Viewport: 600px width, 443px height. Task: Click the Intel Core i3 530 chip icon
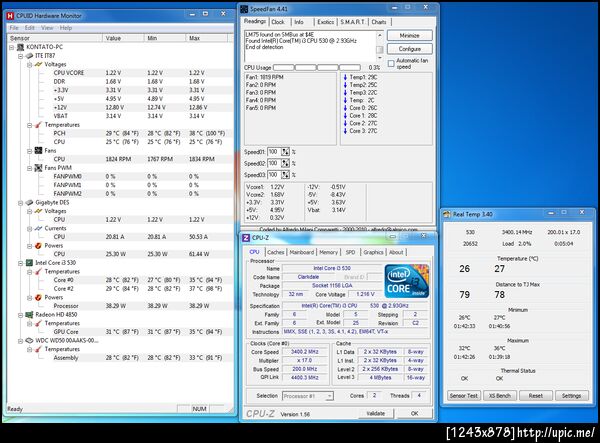29,263
